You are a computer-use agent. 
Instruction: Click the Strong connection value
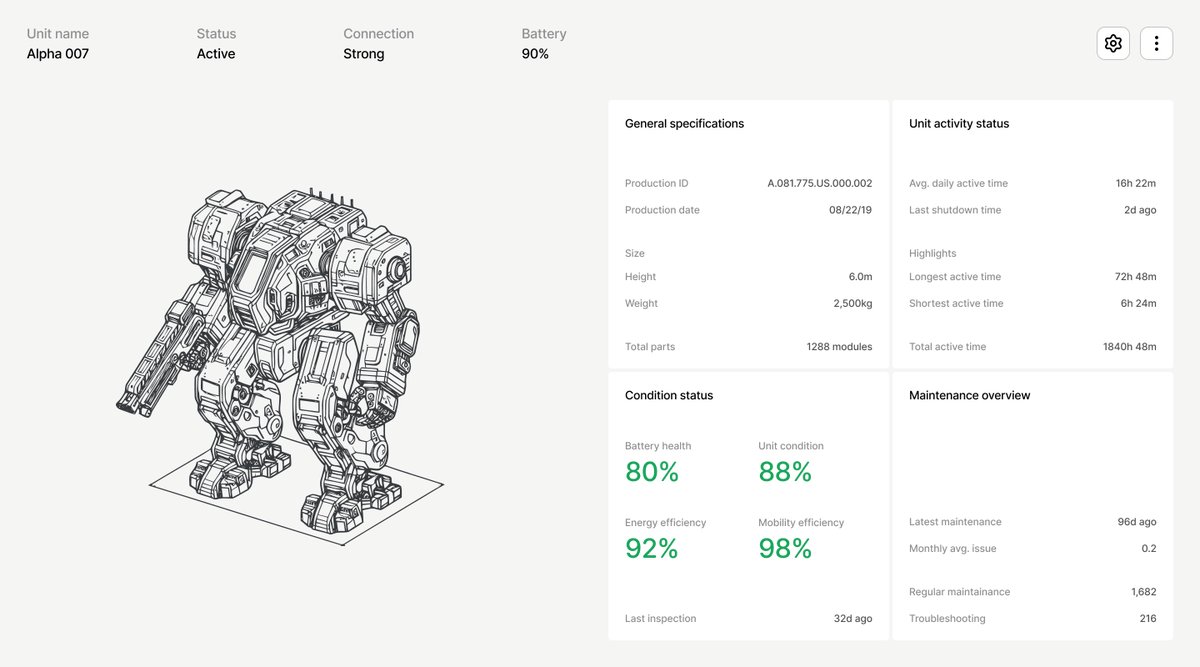(364, 54)
